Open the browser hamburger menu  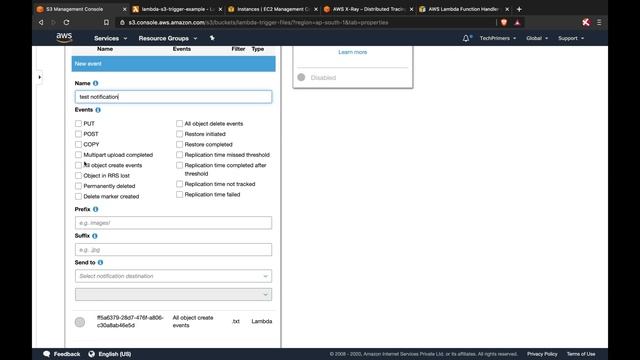(x=599, y=22)
